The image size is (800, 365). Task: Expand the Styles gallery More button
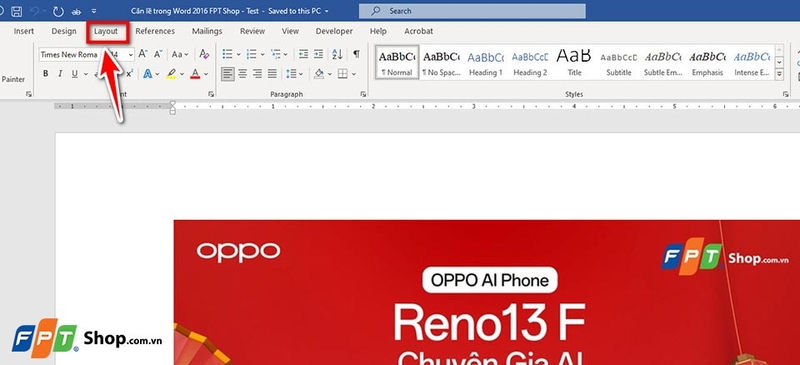[x=779, y=75]
